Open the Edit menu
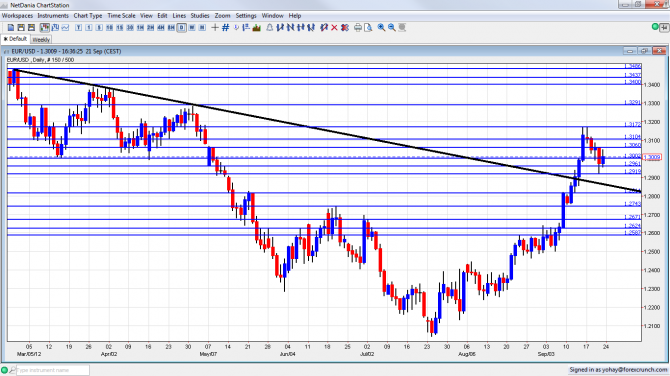670x376 pixels. [x=162, y=15]
